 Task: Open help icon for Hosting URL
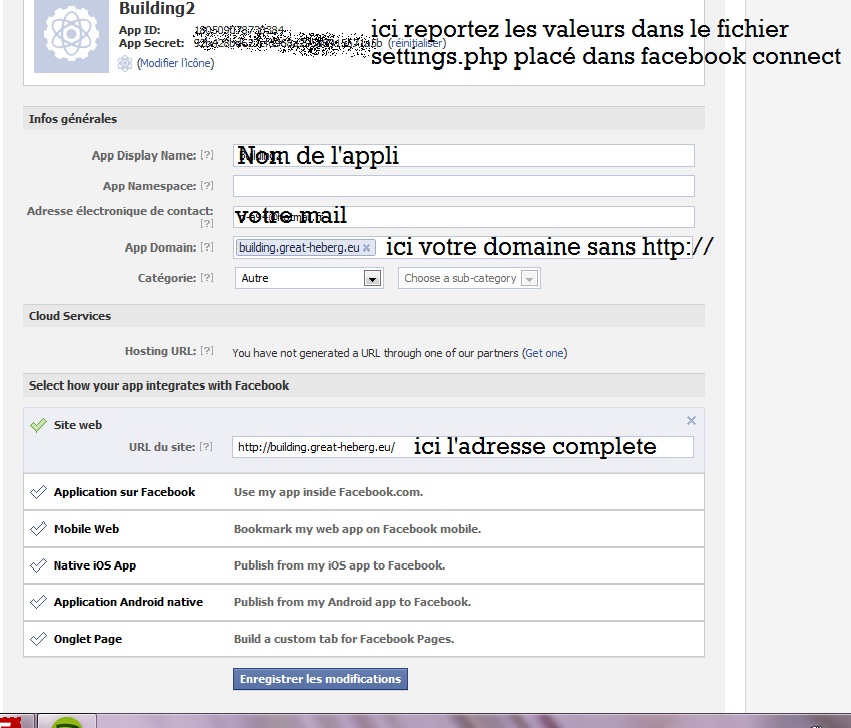click(x=207, y=351)
